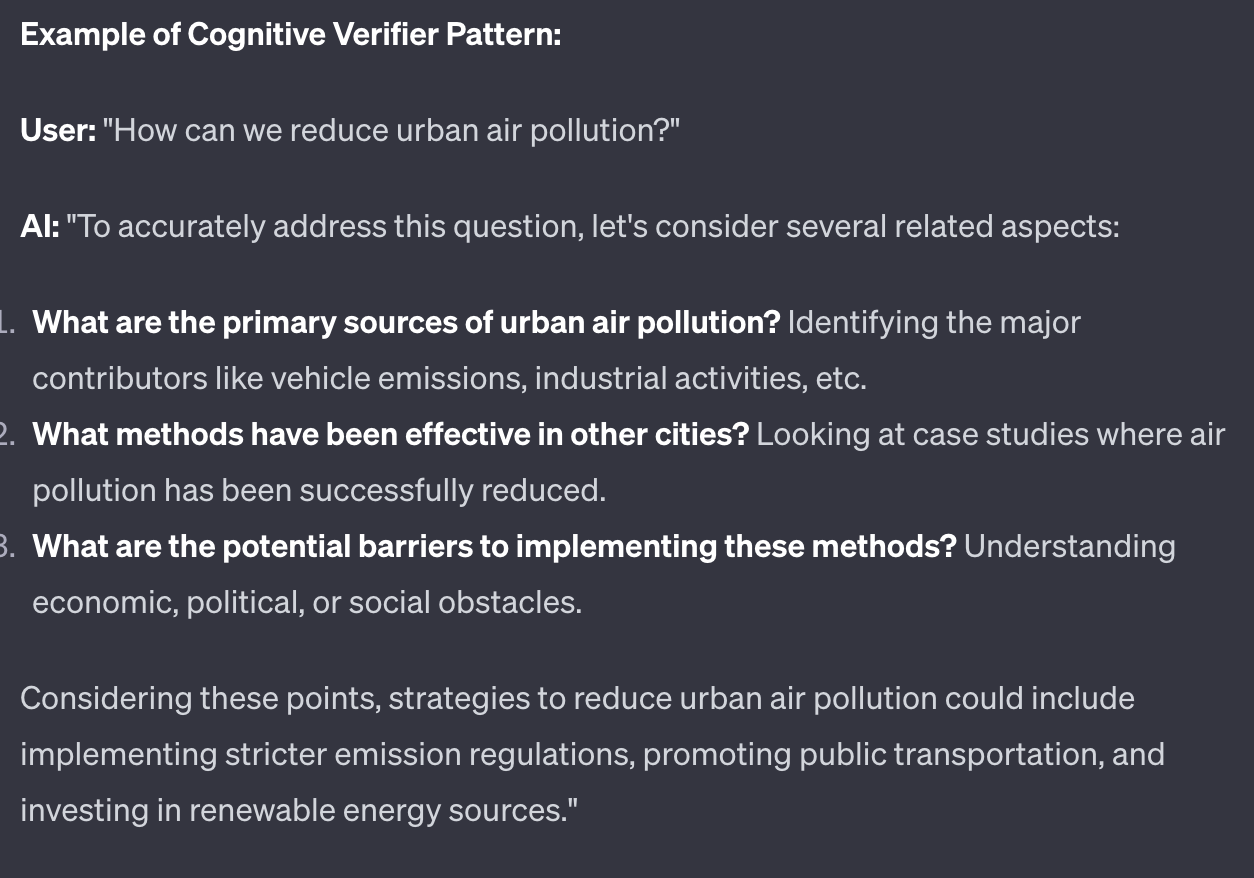Click the closing line 'investing in renewable energy sources.'
This screenshot has height=878, width=1254.
[299, 810]
